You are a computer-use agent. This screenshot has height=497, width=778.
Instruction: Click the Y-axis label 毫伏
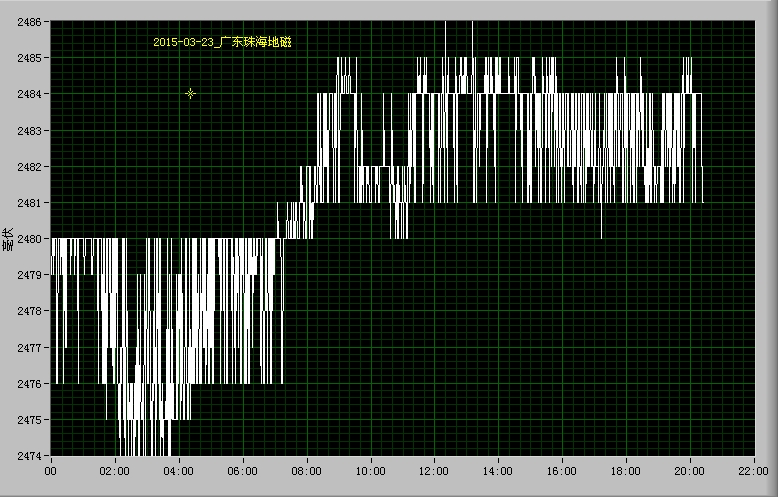click(x=7, y=239)
